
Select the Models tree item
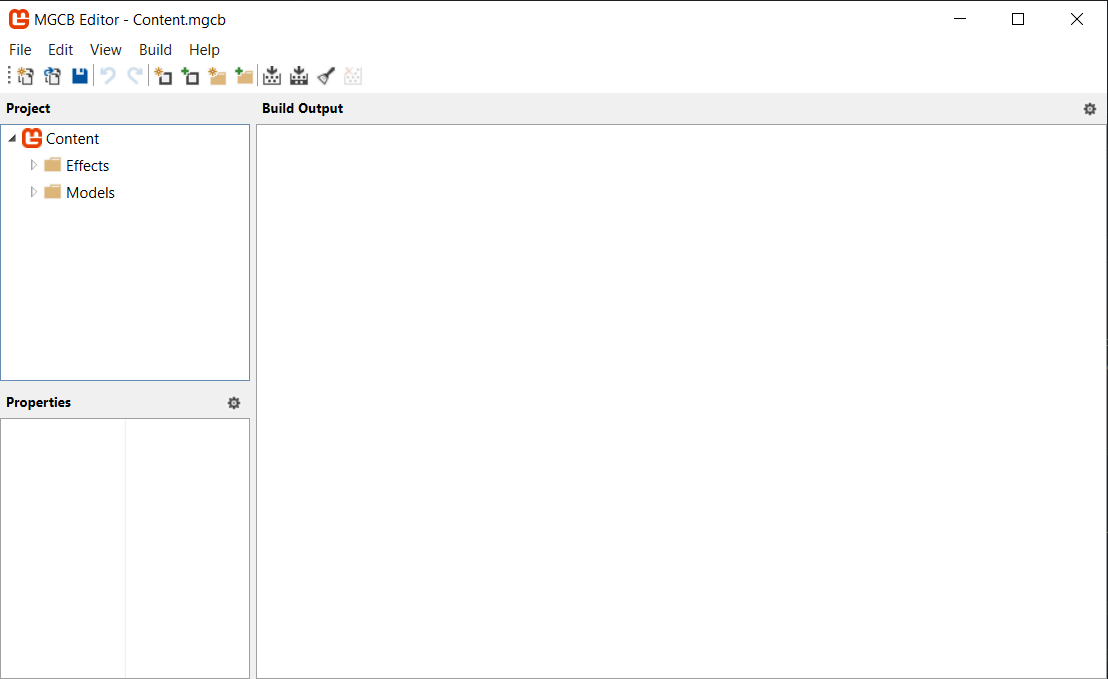90,192
